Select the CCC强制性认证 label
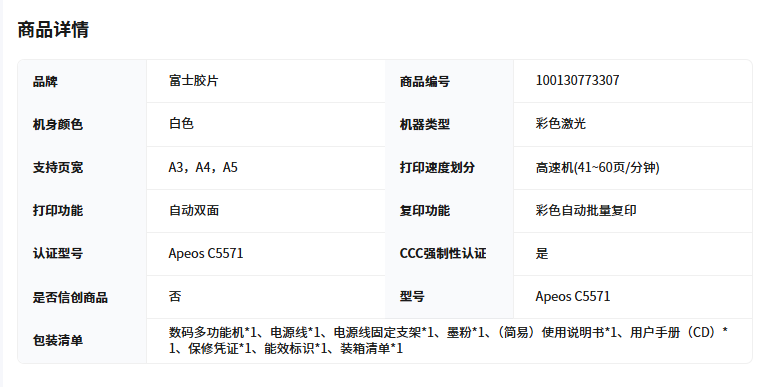This screenshot has width=767, height=387. point(443,253)
